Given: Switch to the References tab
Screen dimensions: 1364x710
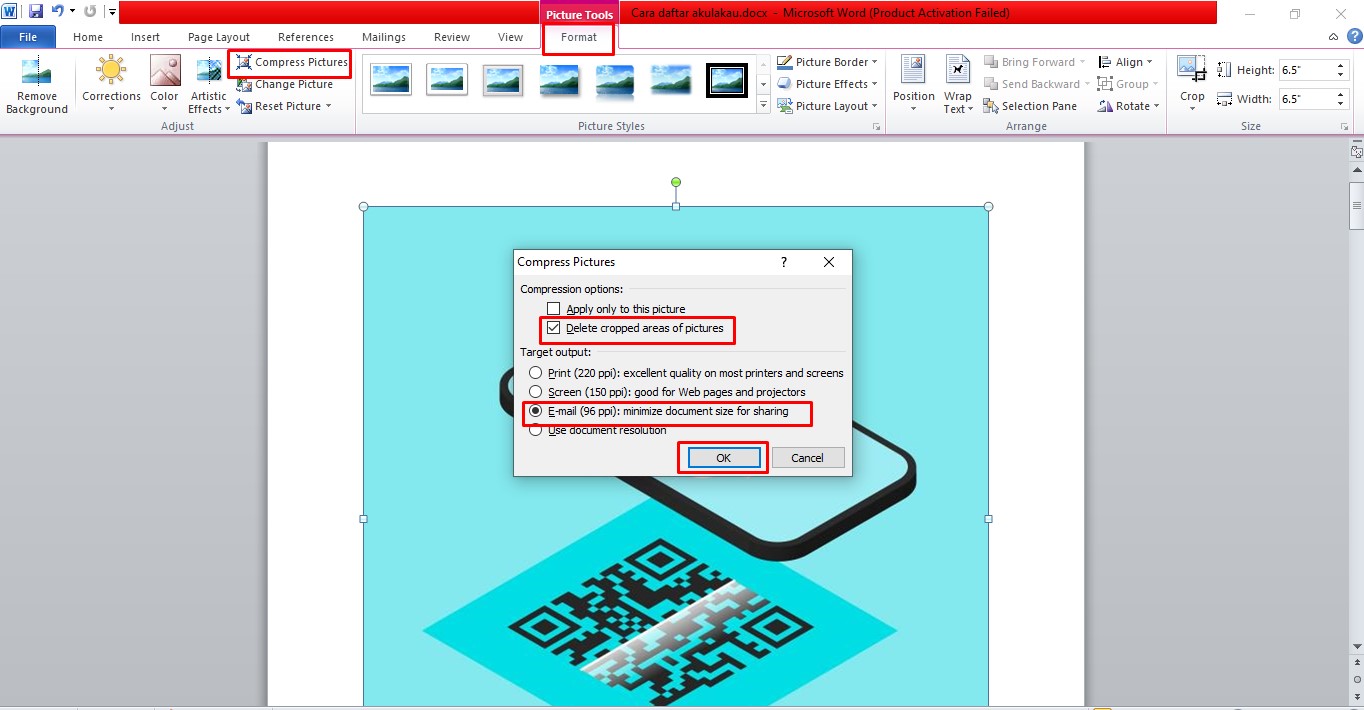Looking at the screenshot, I should [x=306, y=37].
